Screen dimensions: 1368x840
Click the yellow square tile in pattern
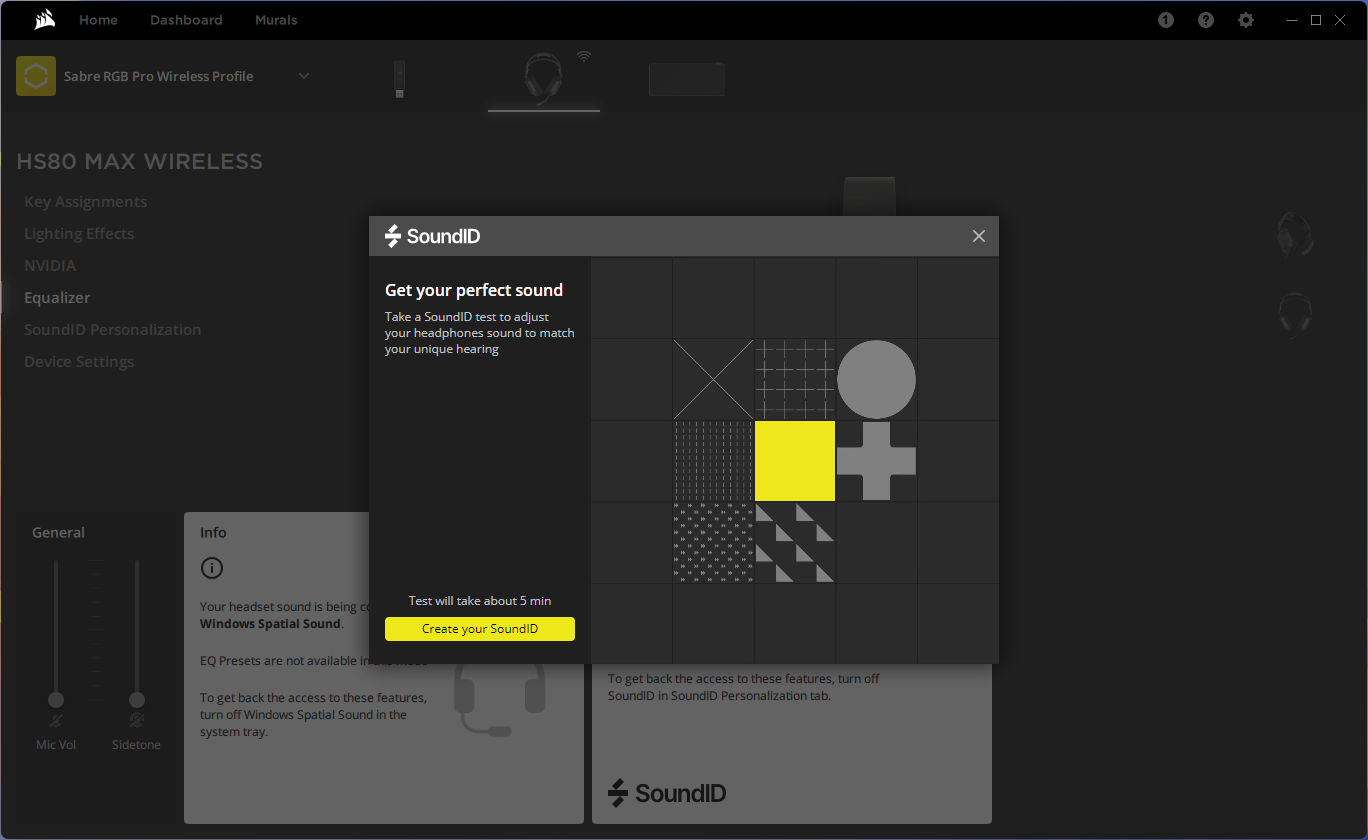pos(795,461)
